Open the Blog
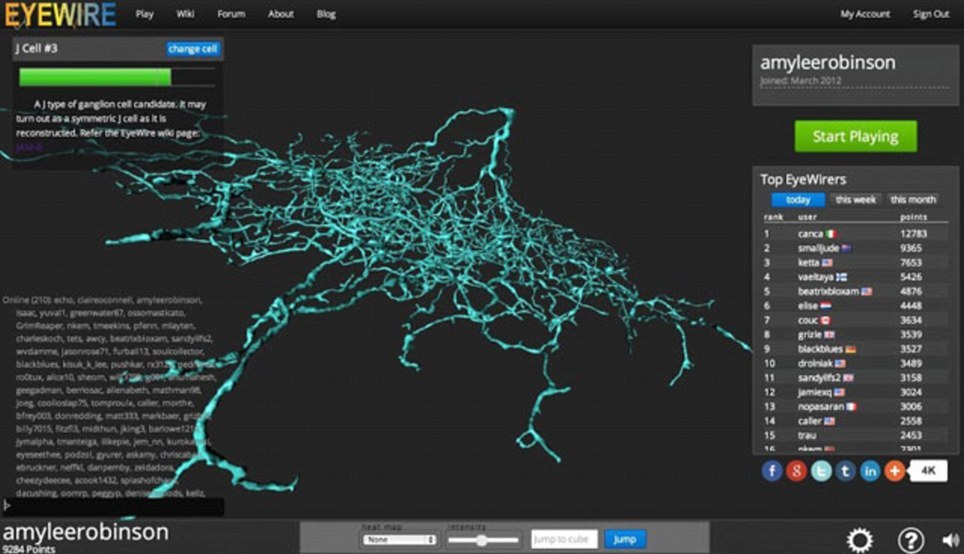The width and height of the screenshot is (964, 554). click(326, 14)
